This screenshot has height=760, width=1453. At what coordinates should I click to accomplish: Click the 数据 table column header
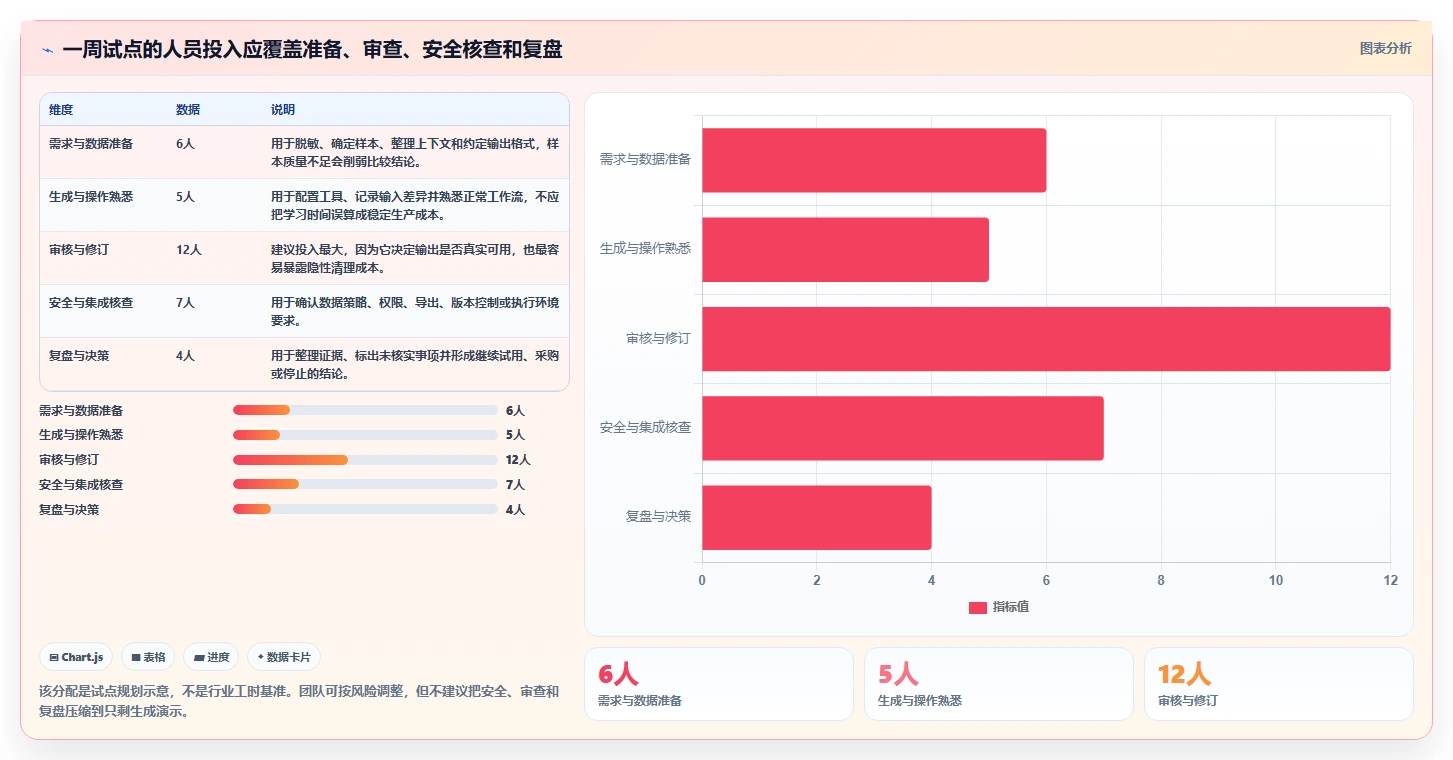[x=188, y=109]
